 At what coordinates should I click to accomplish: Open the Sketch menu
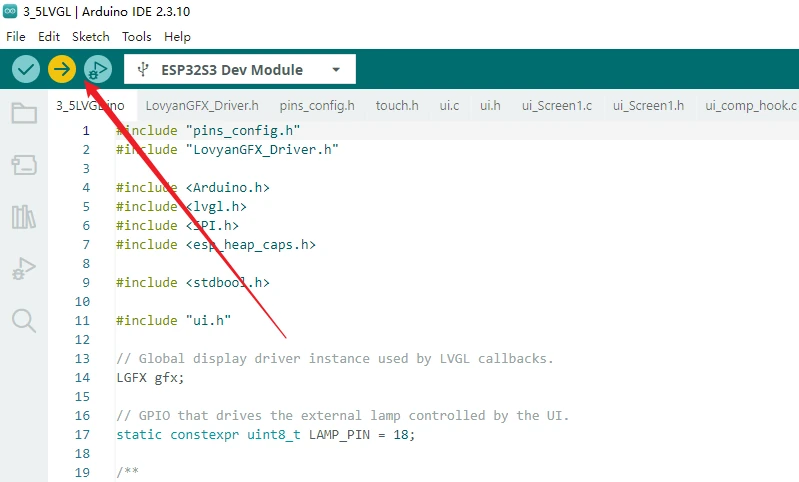pyautogui.click(x=91, y=37)
